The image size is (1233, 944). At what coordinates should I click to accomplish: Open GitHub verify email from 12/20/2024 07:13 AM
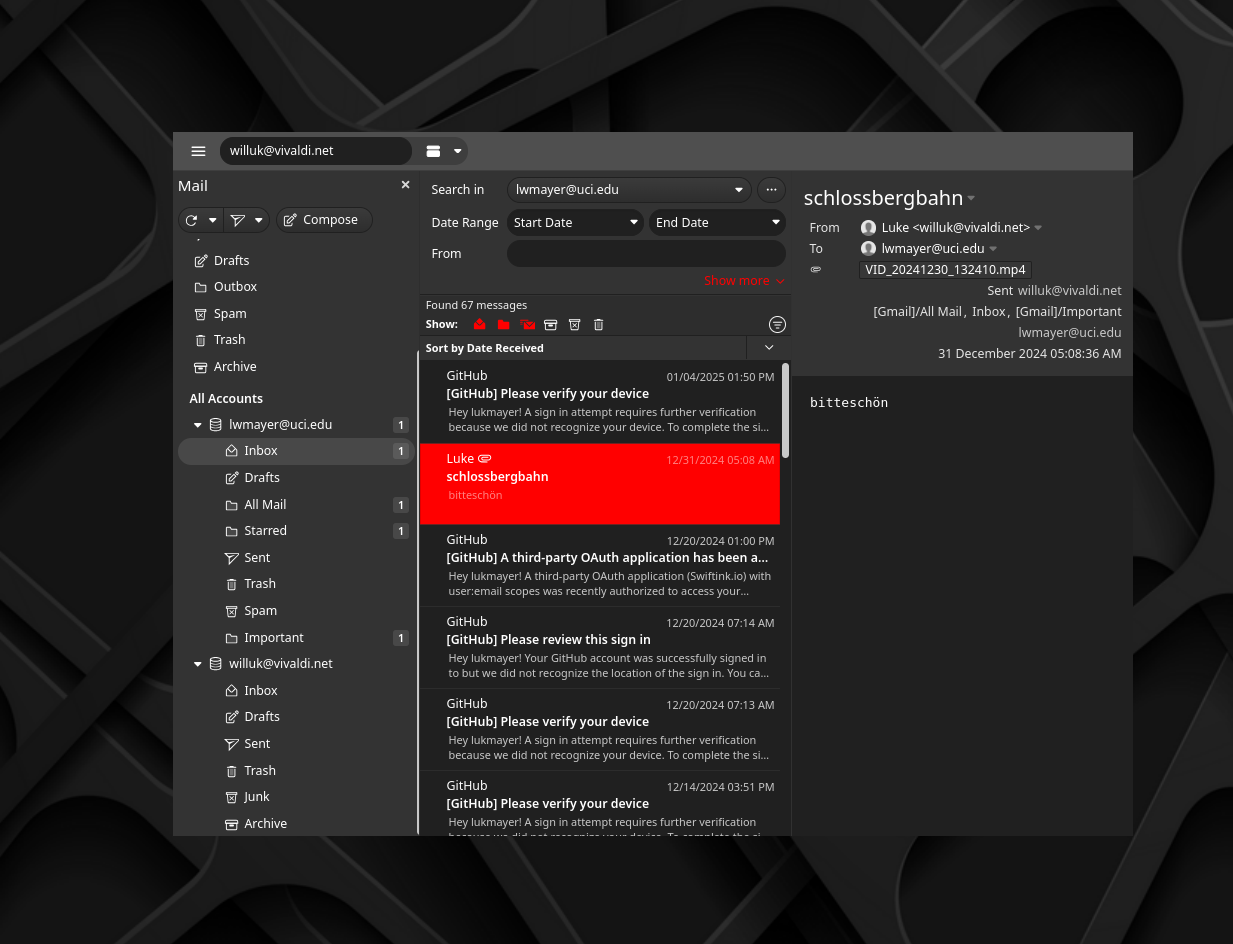599,729
